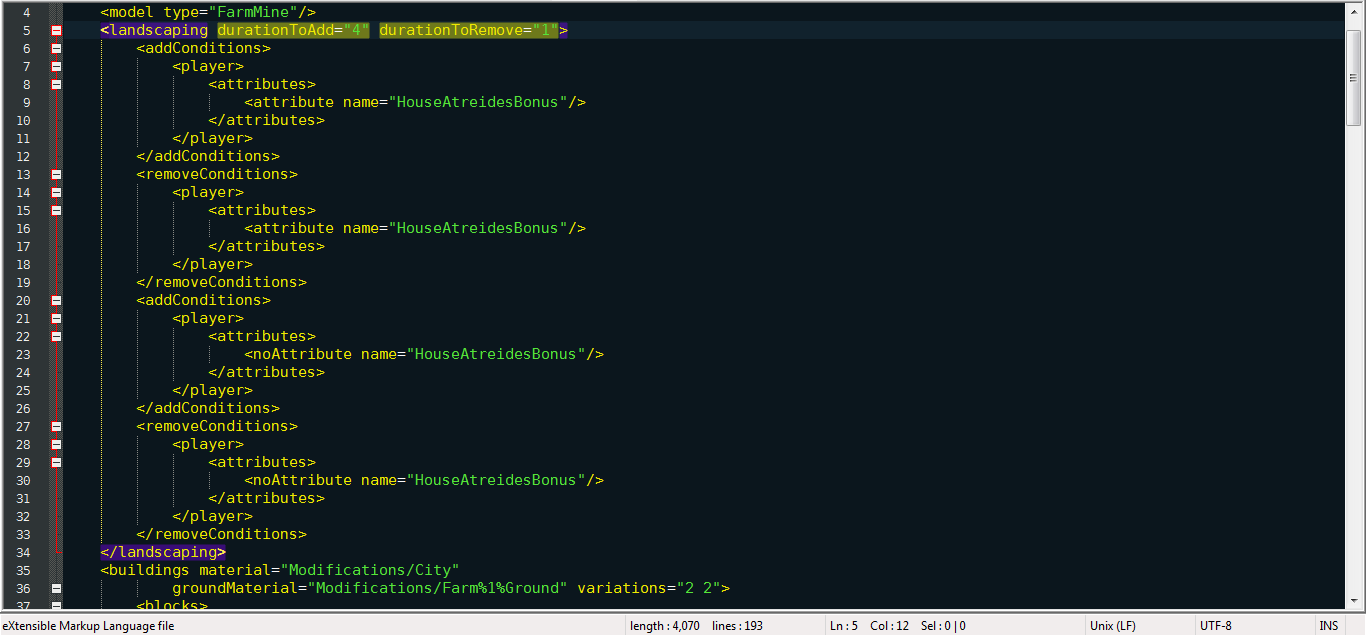The width and height of the screenshot is (1366, 635).
Task: Collapse the player block on line 21
Action: click(x=56, y=318)
